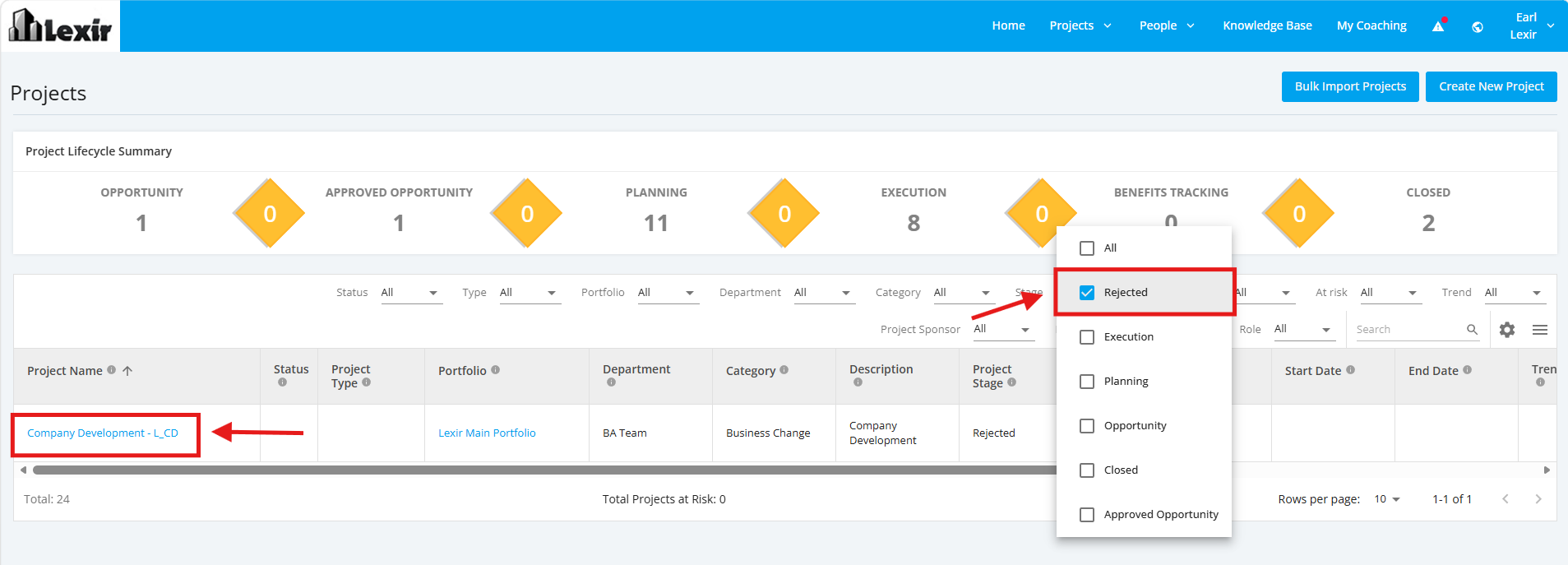Click info icon beside Project Type header
1568x565 pixels.
[x=367, y=382]
